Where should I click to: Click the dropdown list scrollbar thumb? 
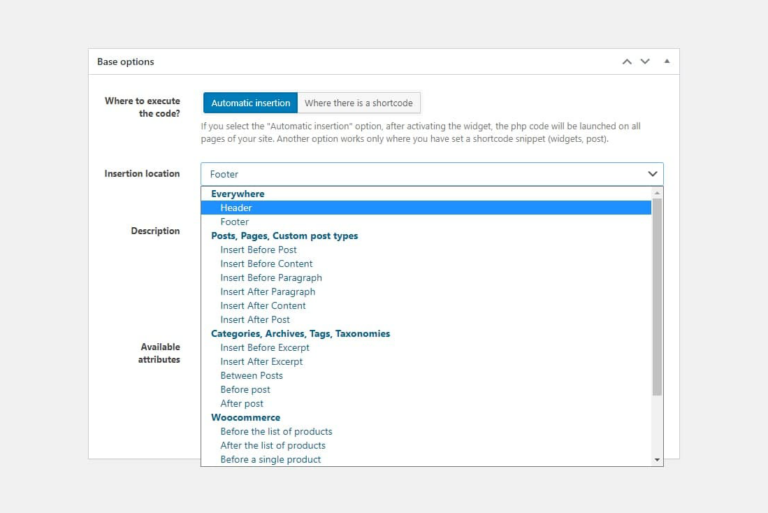[657, 300]
